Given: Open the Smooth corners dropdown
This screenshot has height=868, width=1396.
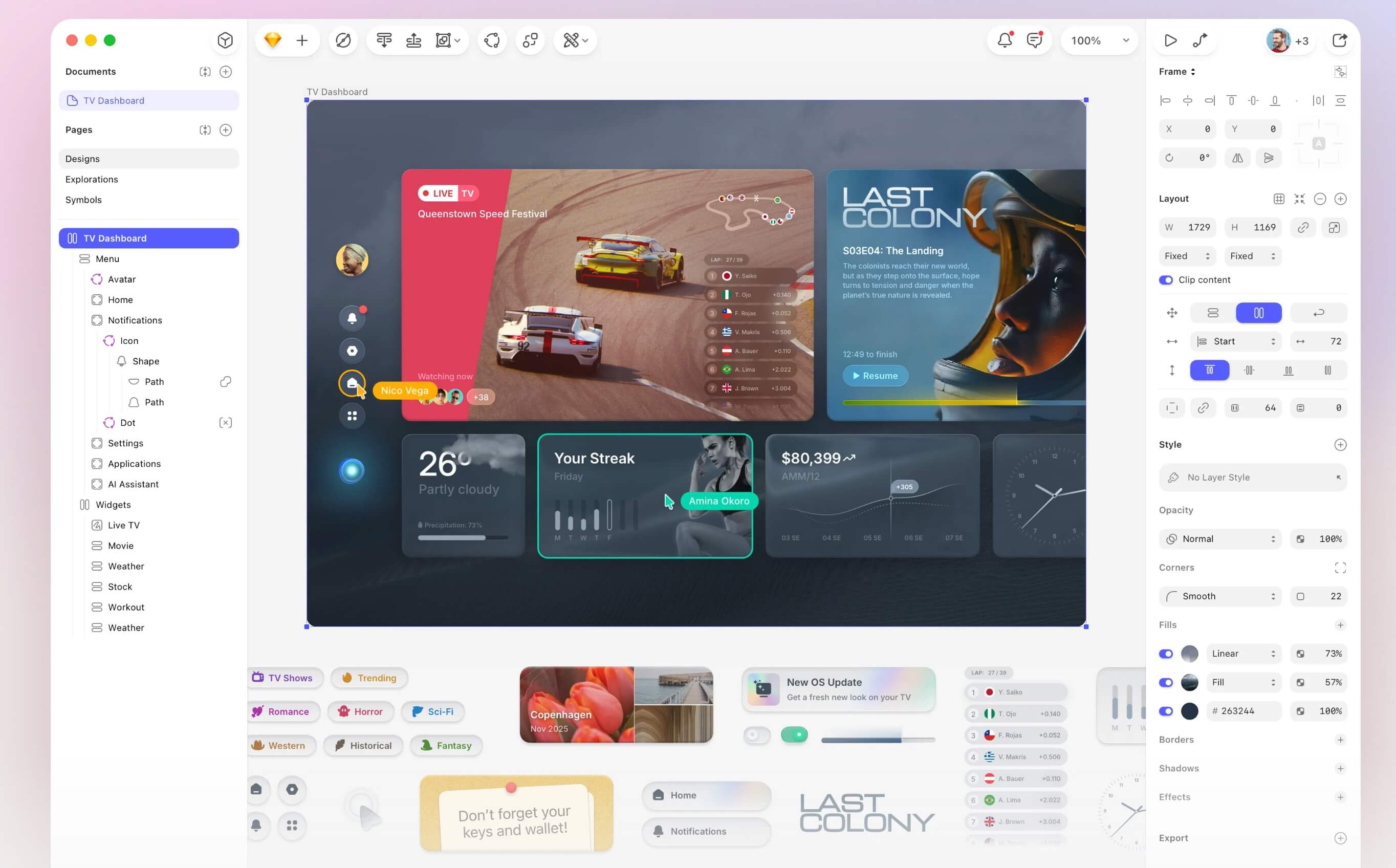Looking at the screenshot, I should 1220,596.
